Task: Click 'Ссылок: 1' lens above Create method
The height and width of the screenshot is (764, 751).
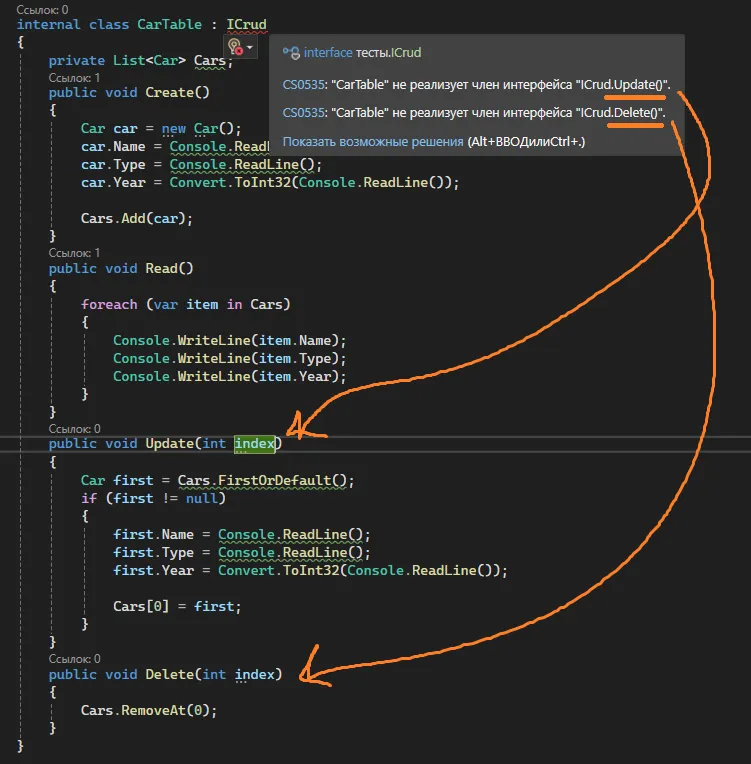Action: coord(74,78)
